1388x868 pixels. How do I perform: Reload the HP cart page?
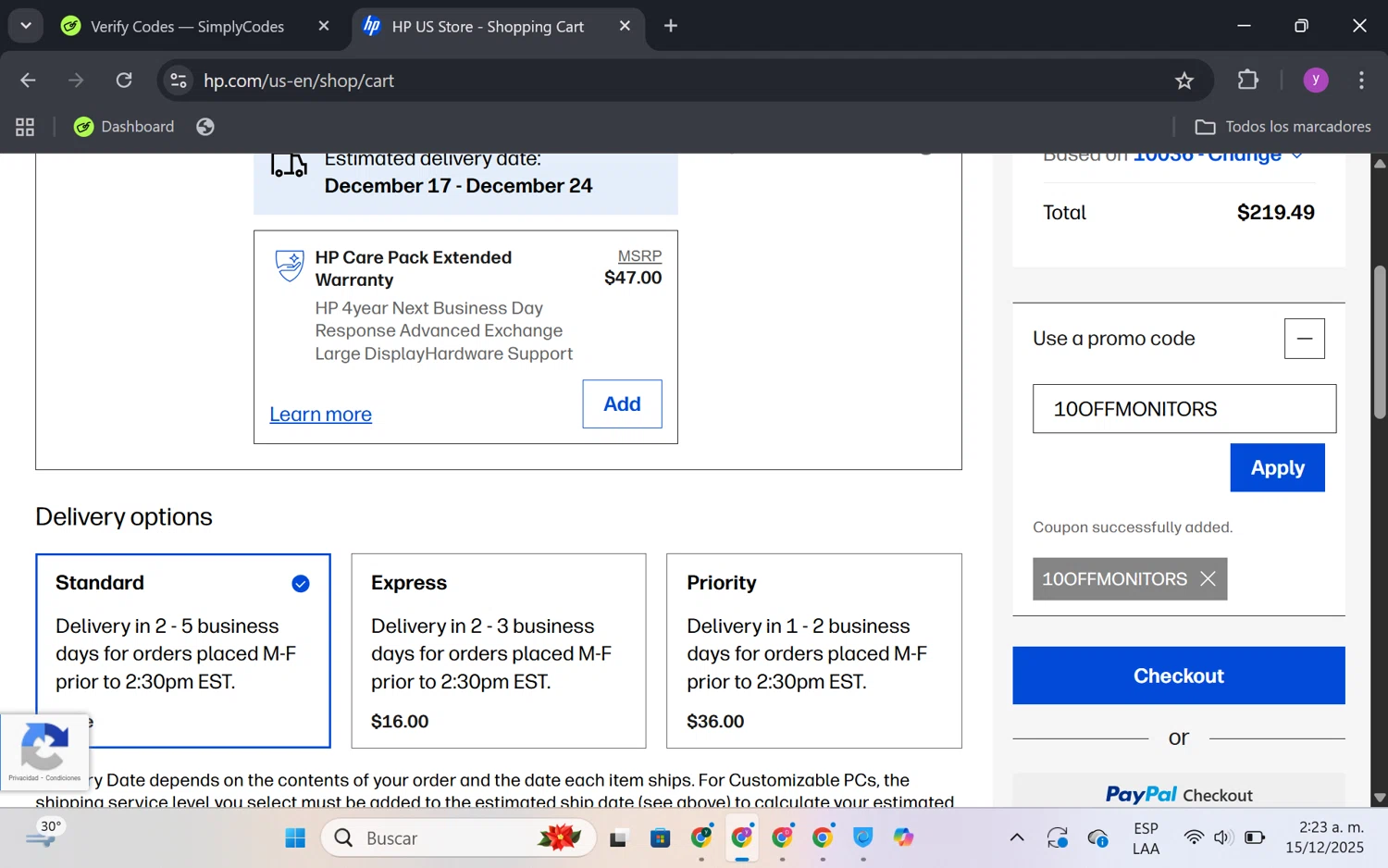[x=124, y=81]
